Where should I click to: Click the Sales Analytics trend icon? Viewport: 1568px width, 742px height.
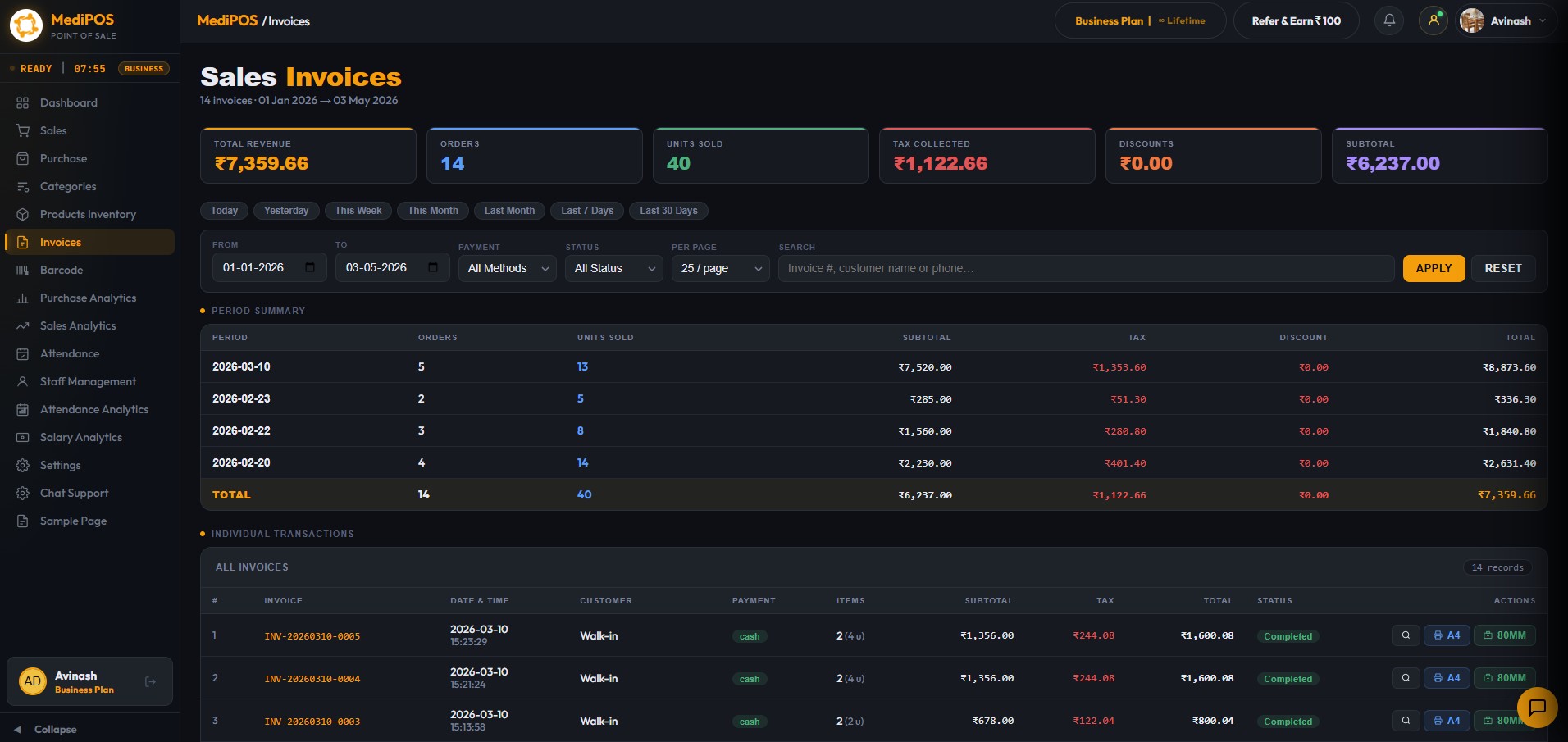click(x=23, y=325)
